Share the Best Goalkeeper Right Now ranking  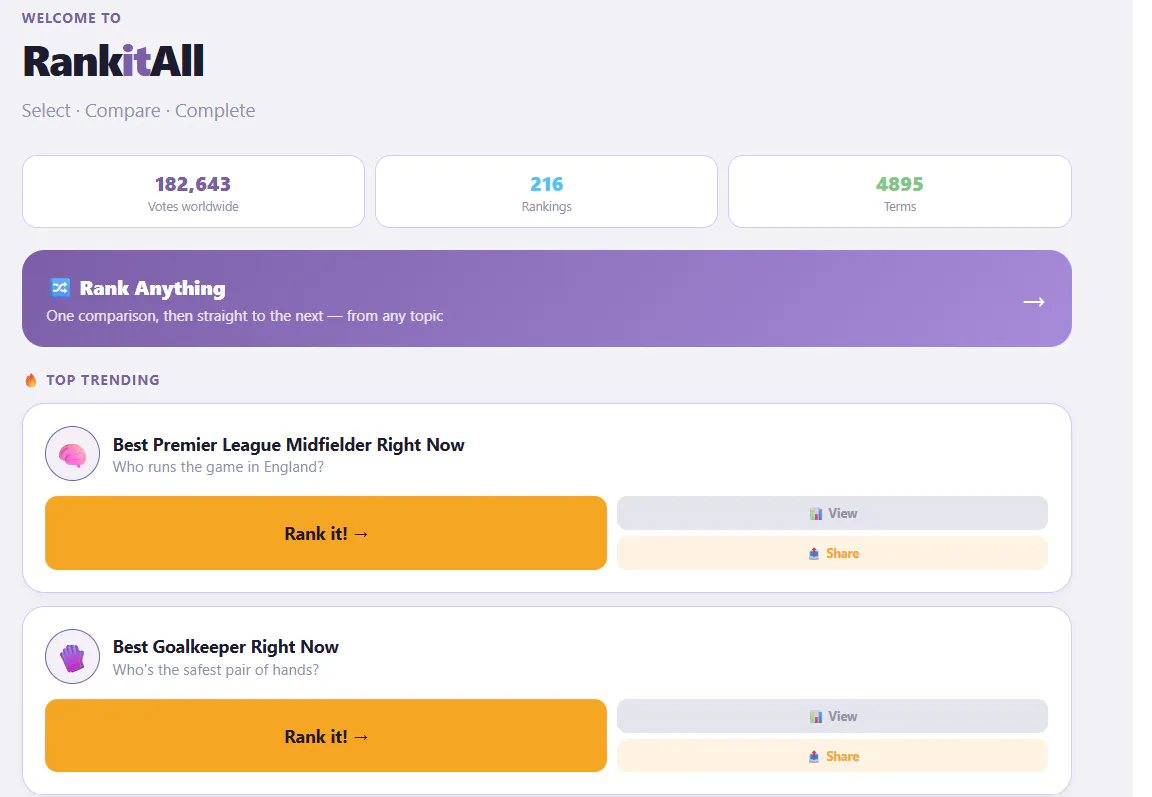coord(832,756)
